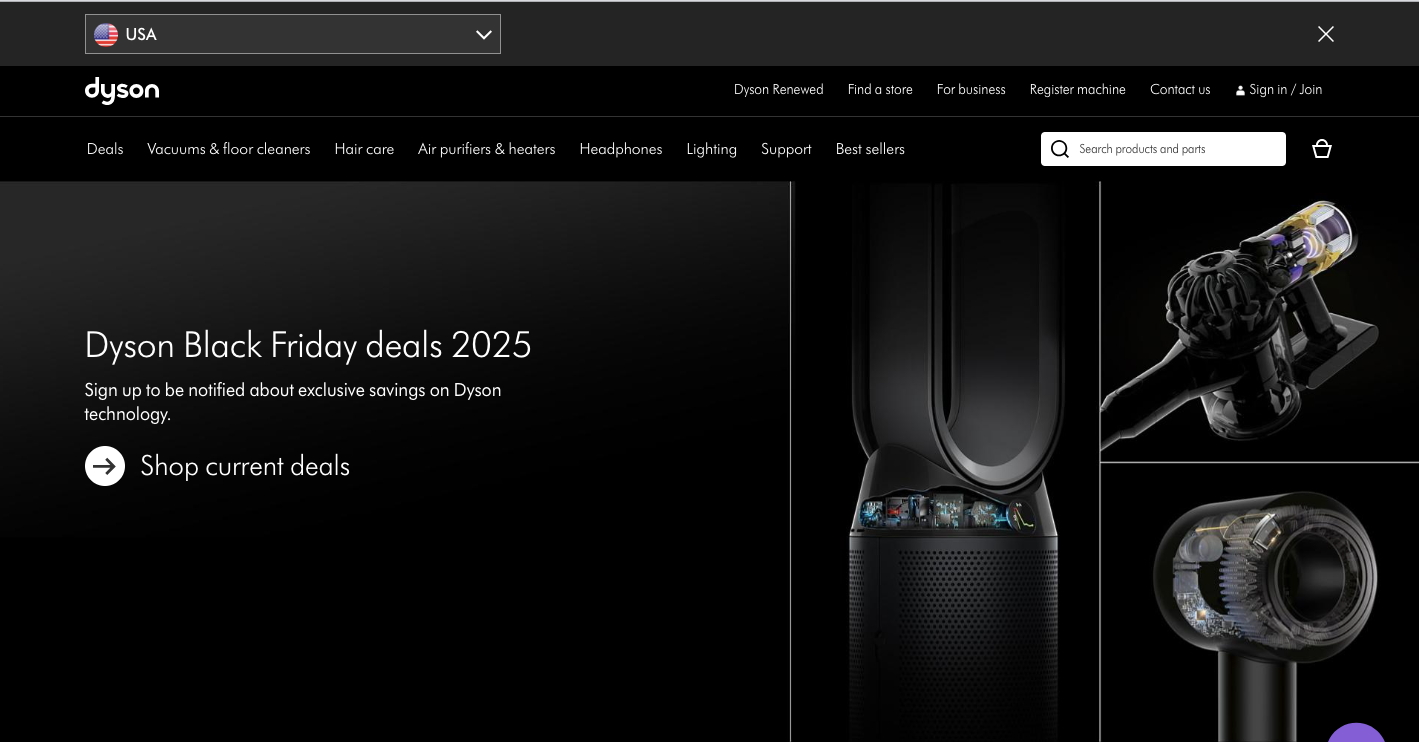The width and height of the screenshot is (1419, 742).
Task: Open the Support menu
Action: (786, 149)
